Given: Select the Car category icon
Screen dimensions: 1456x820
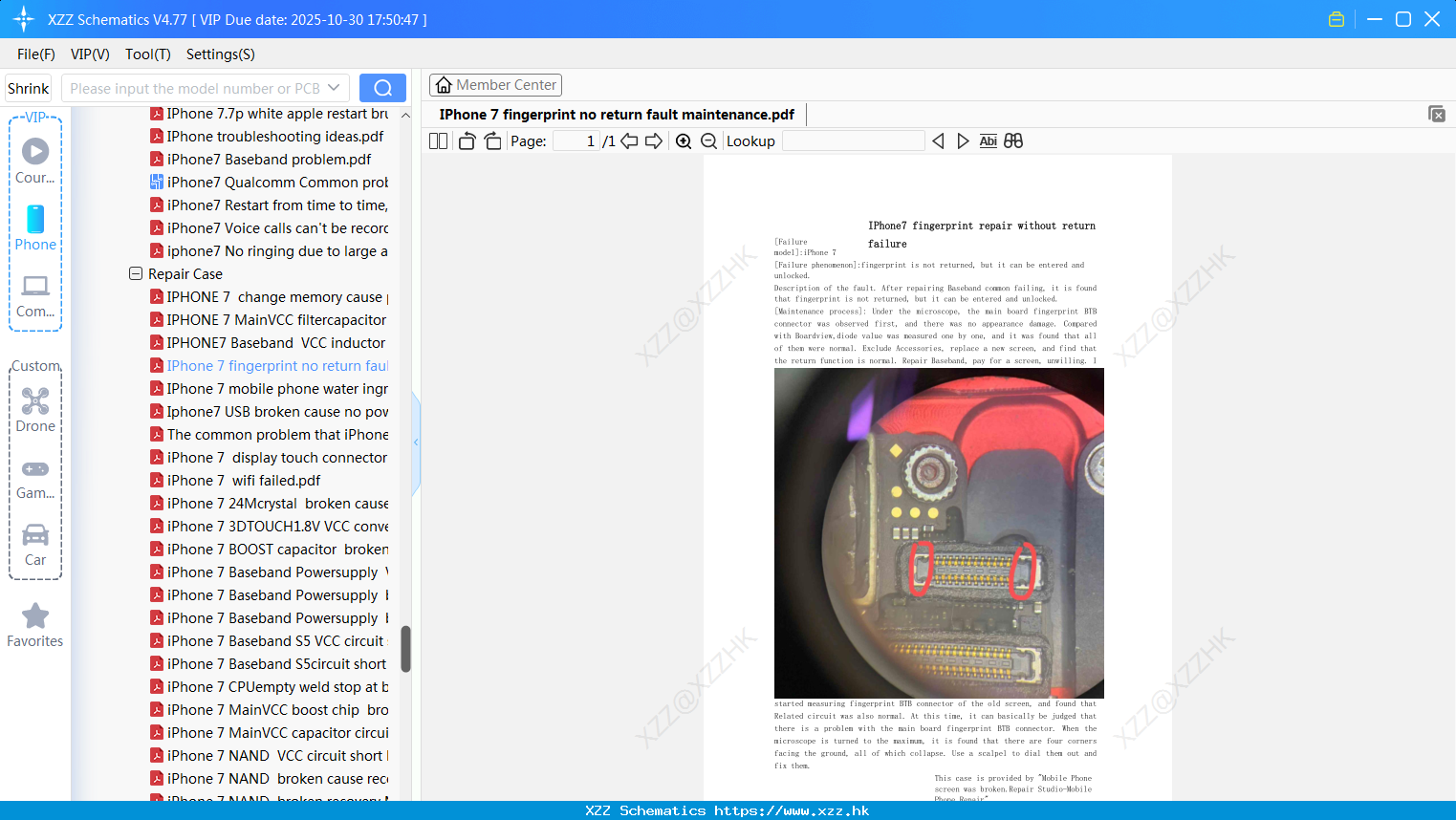Looking at the screenshot, I should [35, 545].
